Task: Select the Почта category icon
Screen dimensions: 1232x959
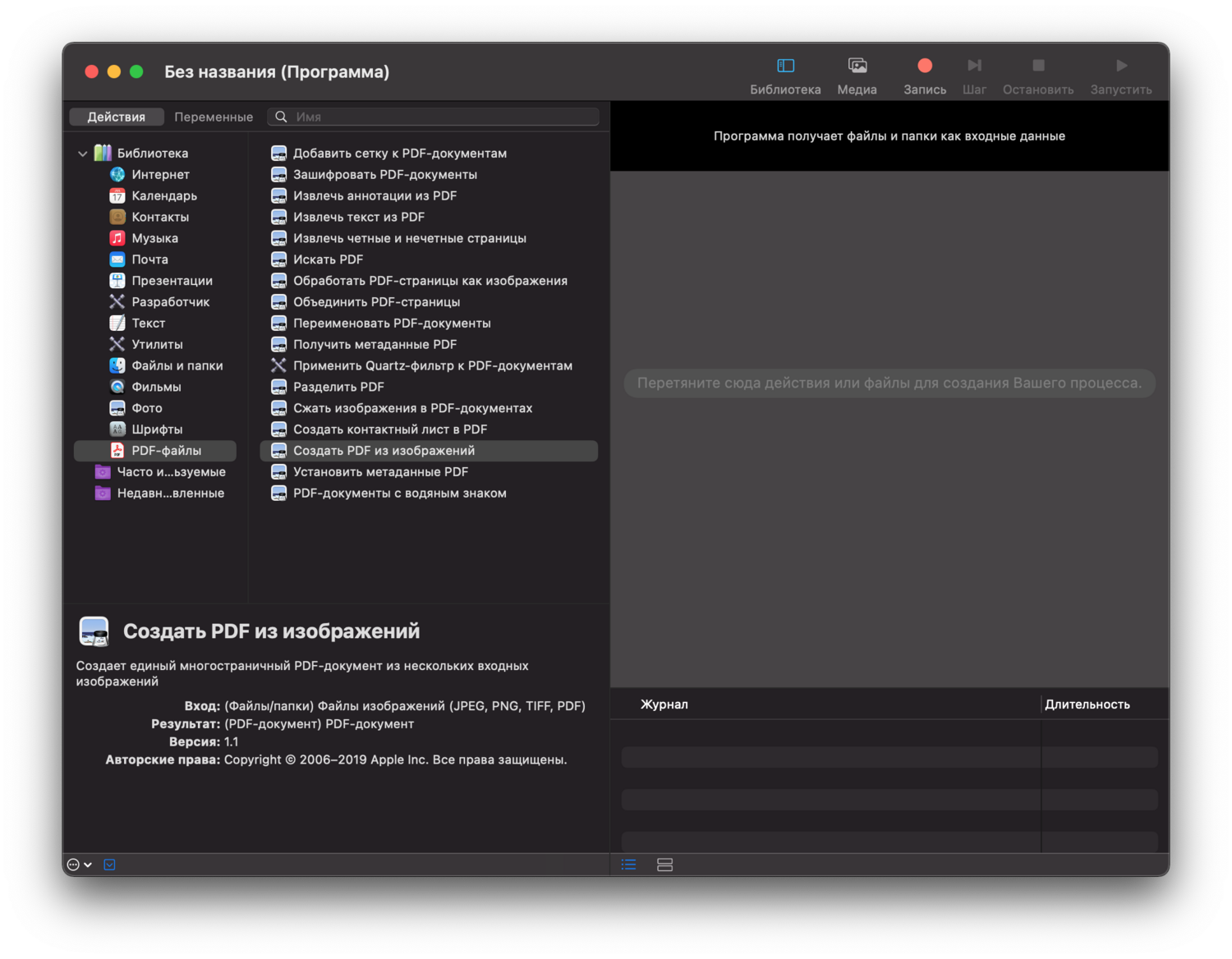Action: pyautogui.click(x=117, y=259)
